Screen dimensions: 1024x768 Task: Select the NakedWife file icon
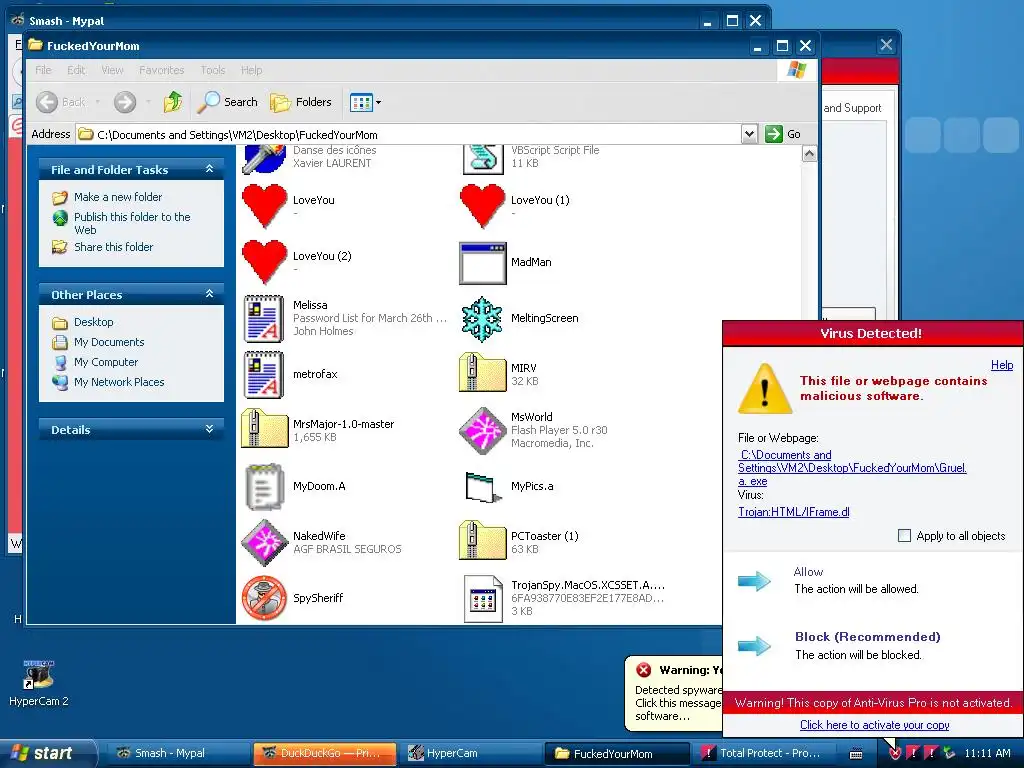[x=264, y=542]
